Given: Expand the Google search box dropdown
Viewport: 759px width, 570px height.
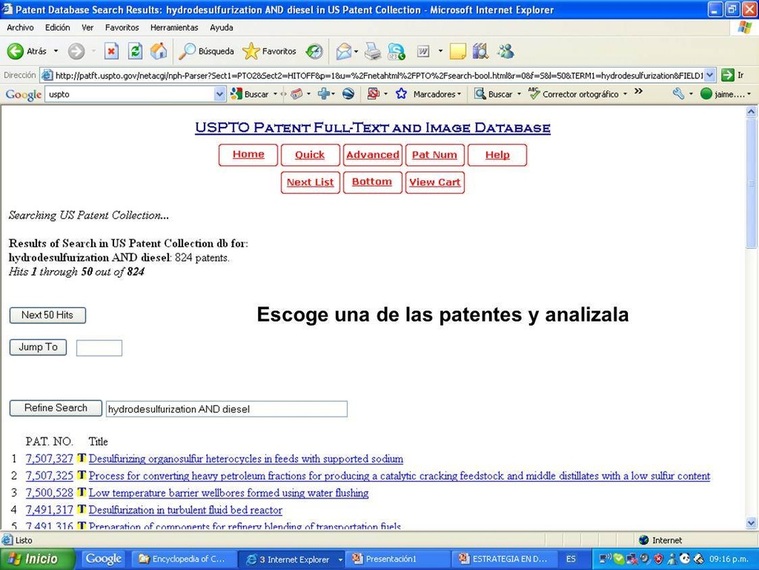Looking at the screenshot, I should coord(220,94).
